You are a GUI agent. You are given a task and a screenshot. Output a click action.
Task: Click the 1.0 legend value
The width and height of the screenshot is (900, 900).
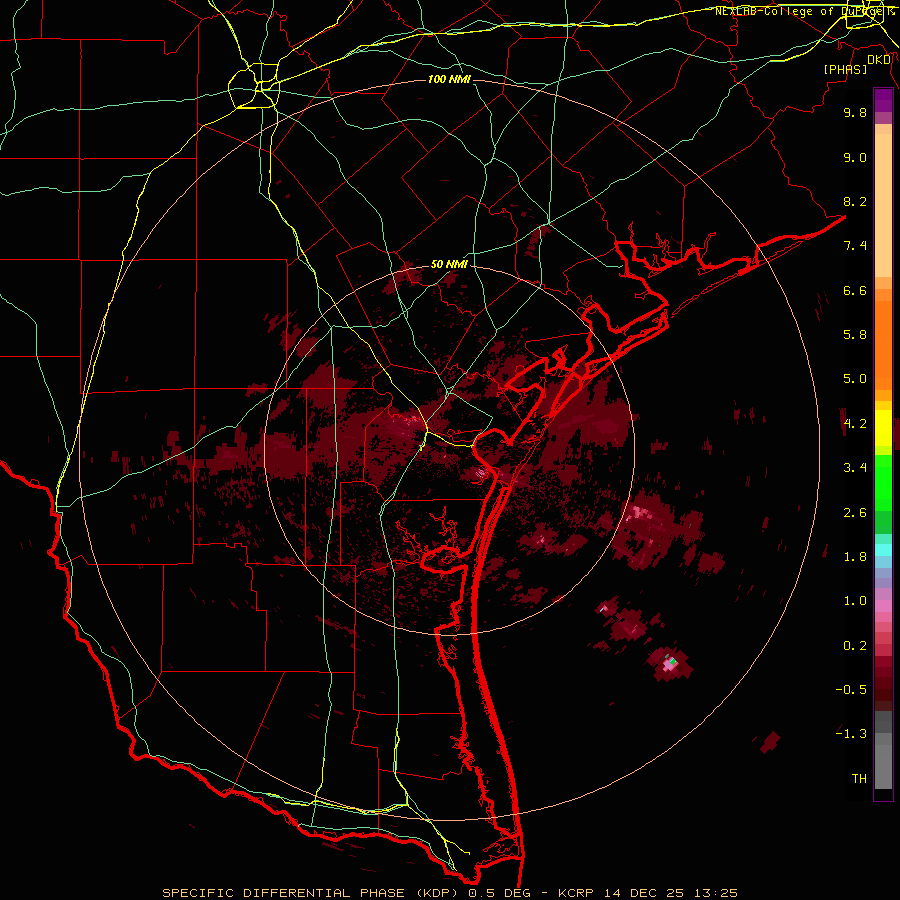point(855,601)
